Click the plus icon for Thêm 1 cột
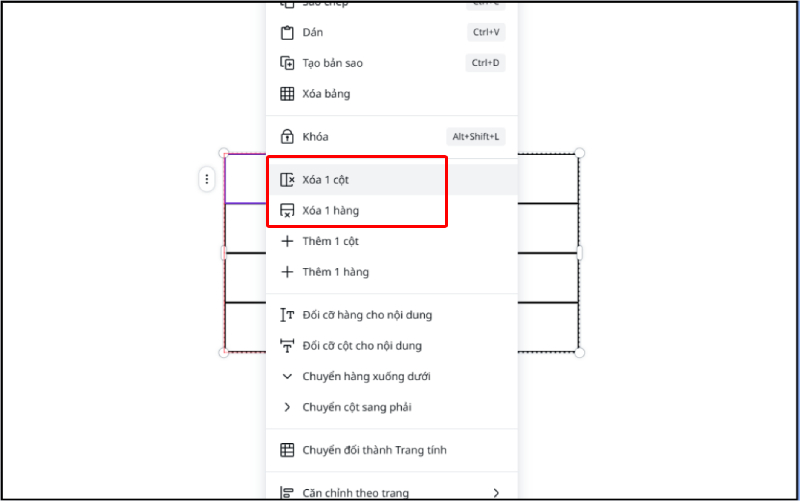 click(x=287, y=241)
